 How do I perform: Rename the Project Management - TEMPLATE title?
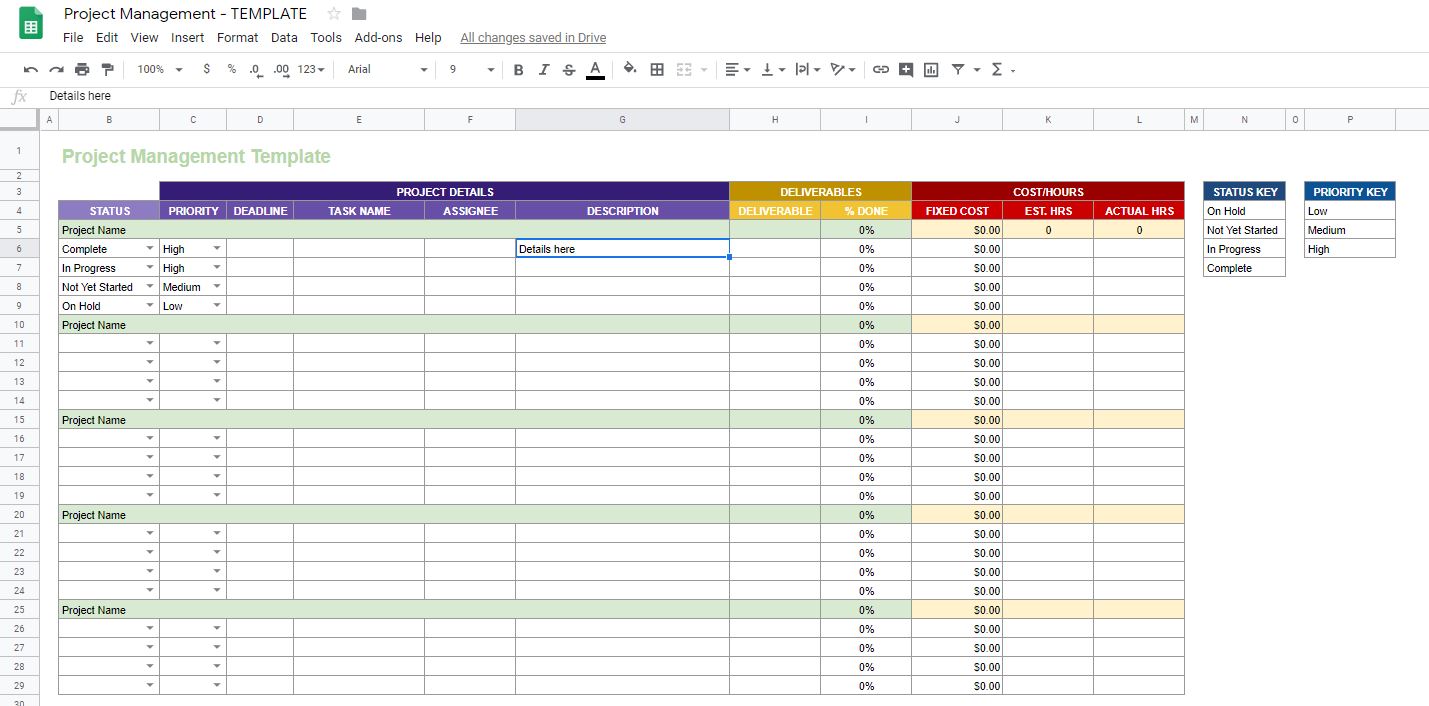click(x=186, y=13)
